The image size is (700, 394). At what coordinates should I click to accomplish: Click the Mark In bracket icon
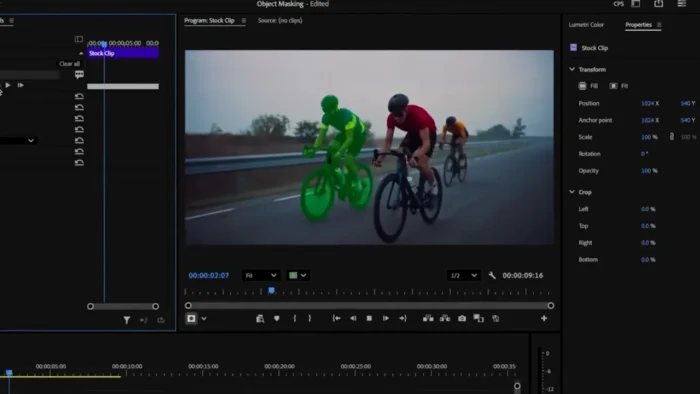295,319
